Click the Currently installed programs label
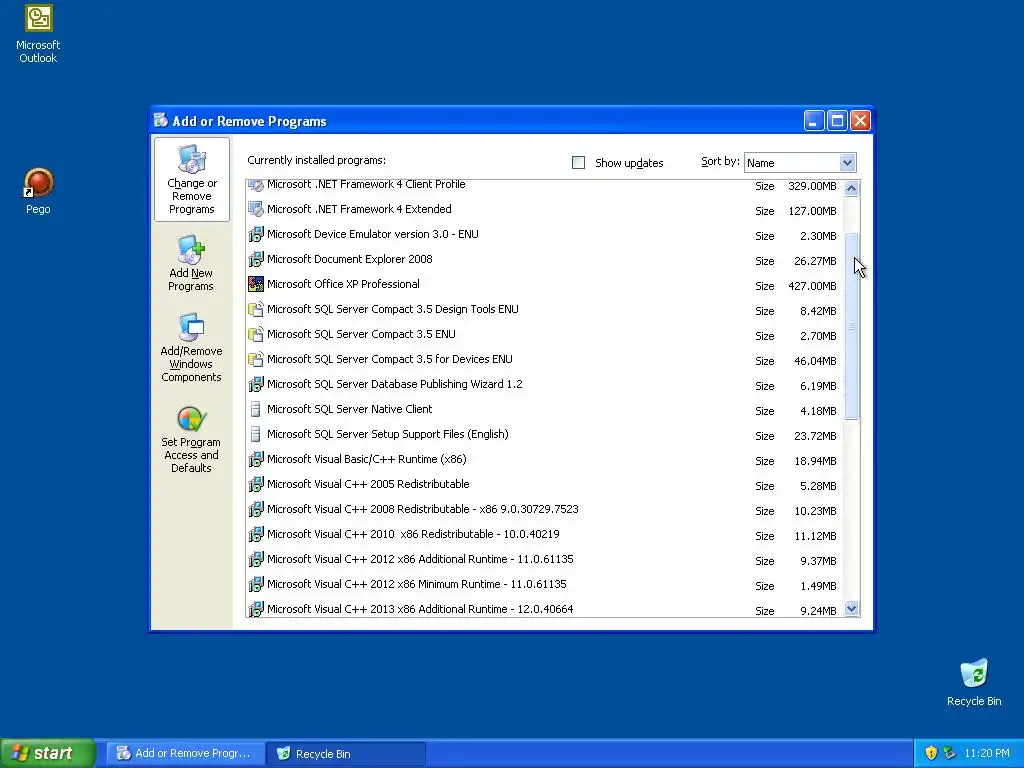The width and height of the screenshot is (1024, 768). [317, 161]
